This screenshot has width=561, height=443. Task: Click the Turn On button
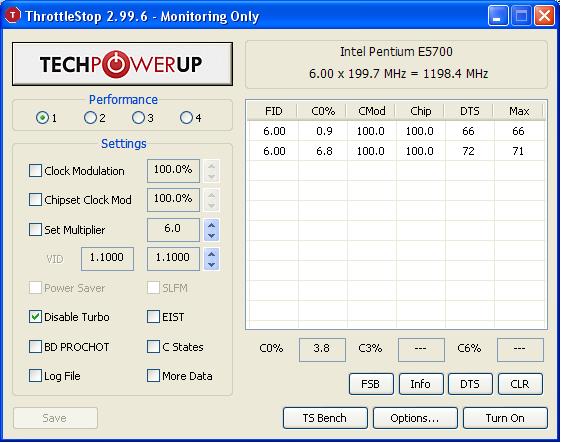pyautogui.click(x=505, y=418)
